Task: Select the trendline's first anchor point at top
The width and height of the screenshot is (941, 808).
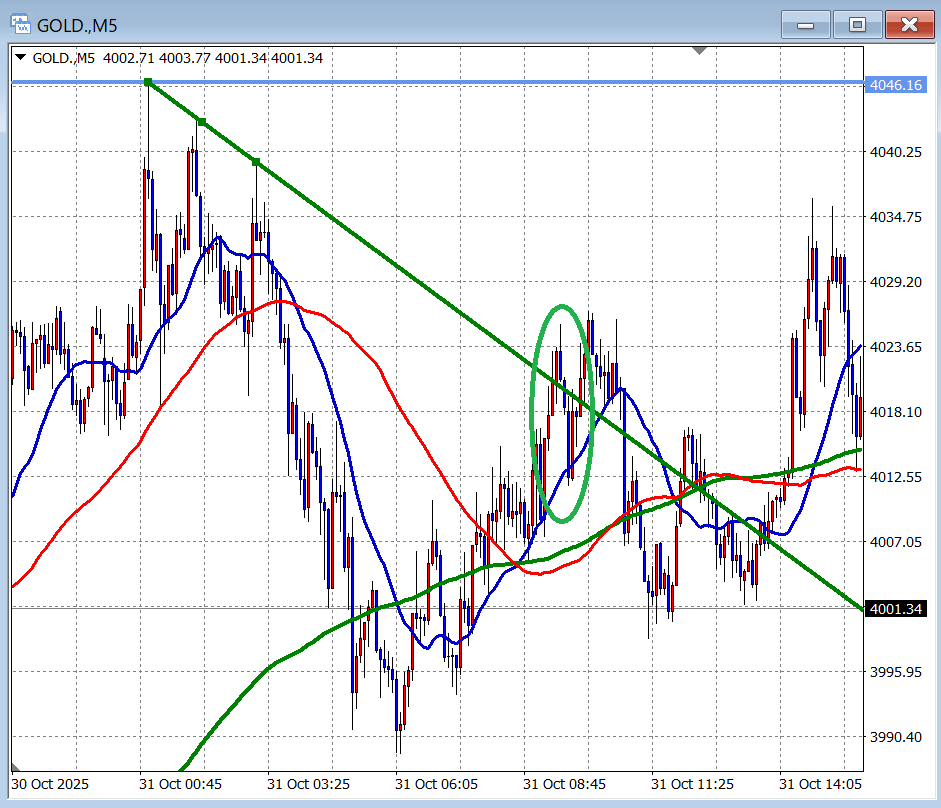Action: click(147, 82)
